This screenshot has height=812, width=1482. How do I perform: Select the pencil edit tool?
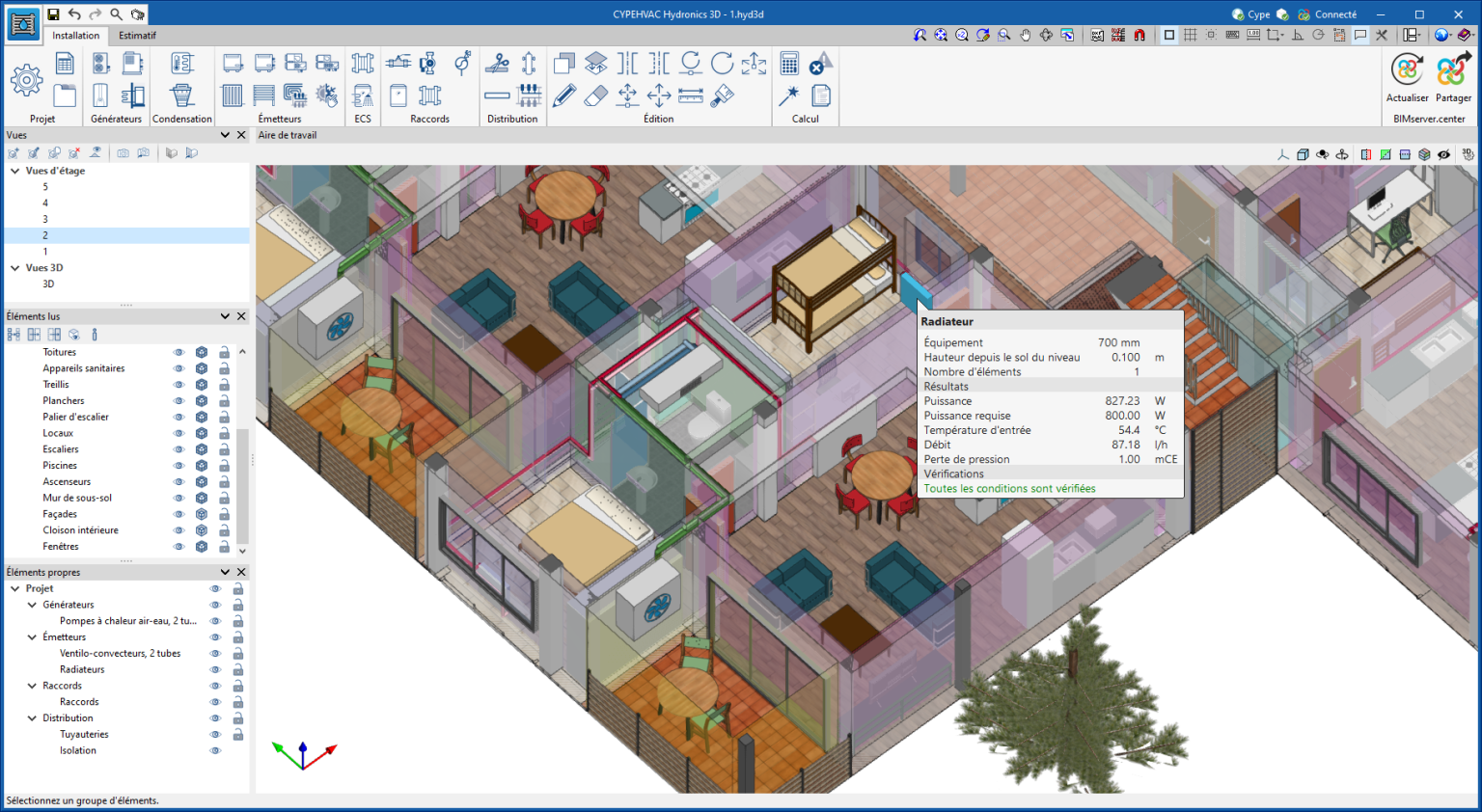[x=564, y=95]
